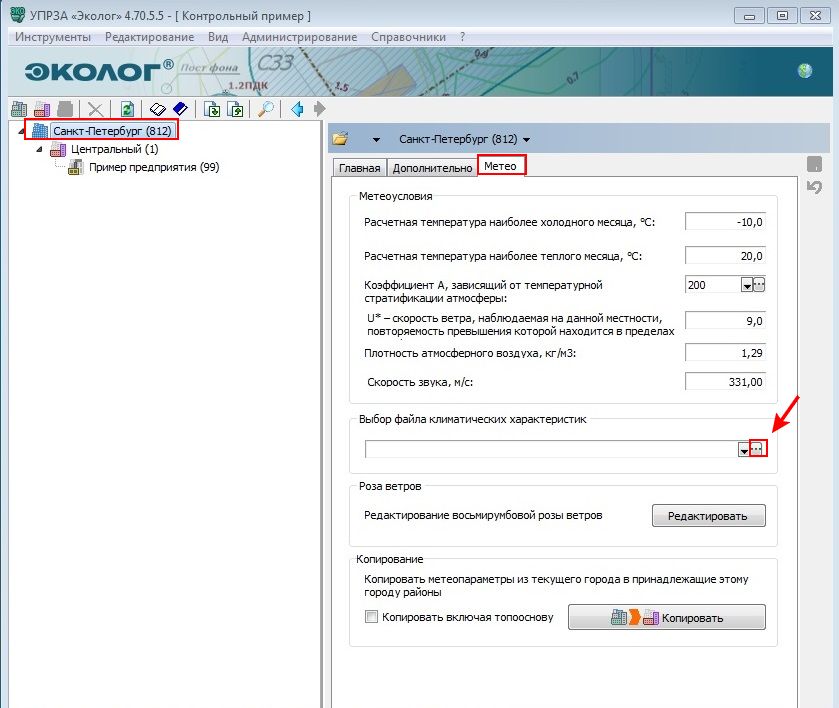The width and height of the screenshot is (839, 708).
Task: Click the city icon of Санкт-Петербург node
Action: 40,130
